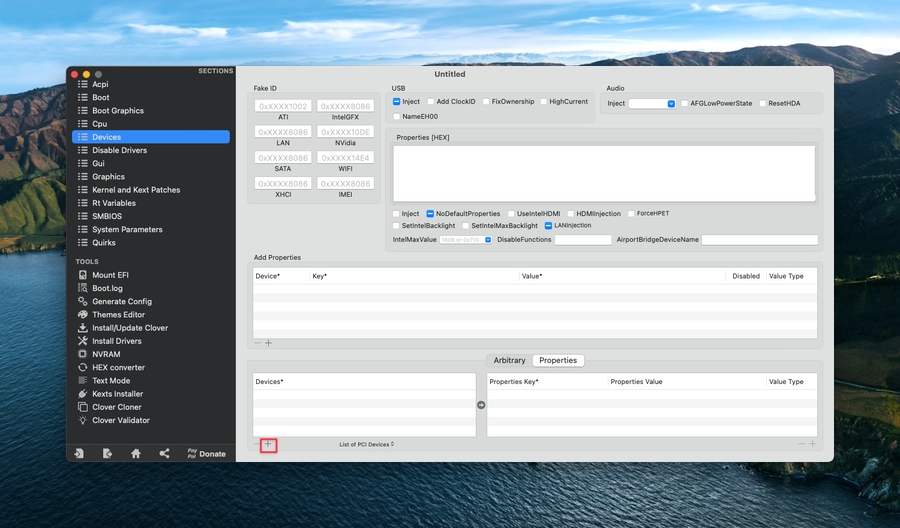Image resolution: width=900 pixels, height=528 pixels.
Task: Click the AirportBridgeDeviceName text field
Action: (759, 240)
